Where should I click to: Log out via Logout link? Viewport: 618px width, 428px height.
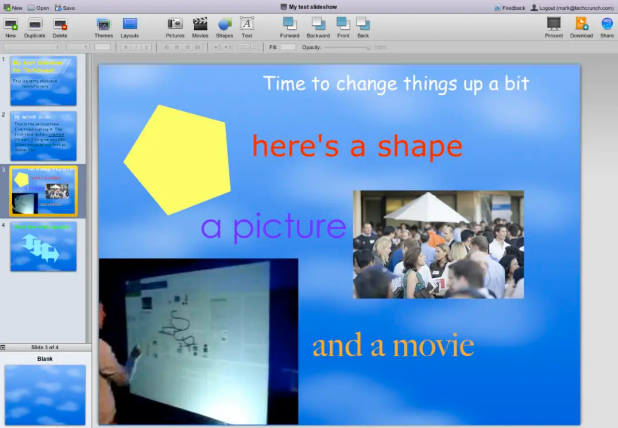572,7
